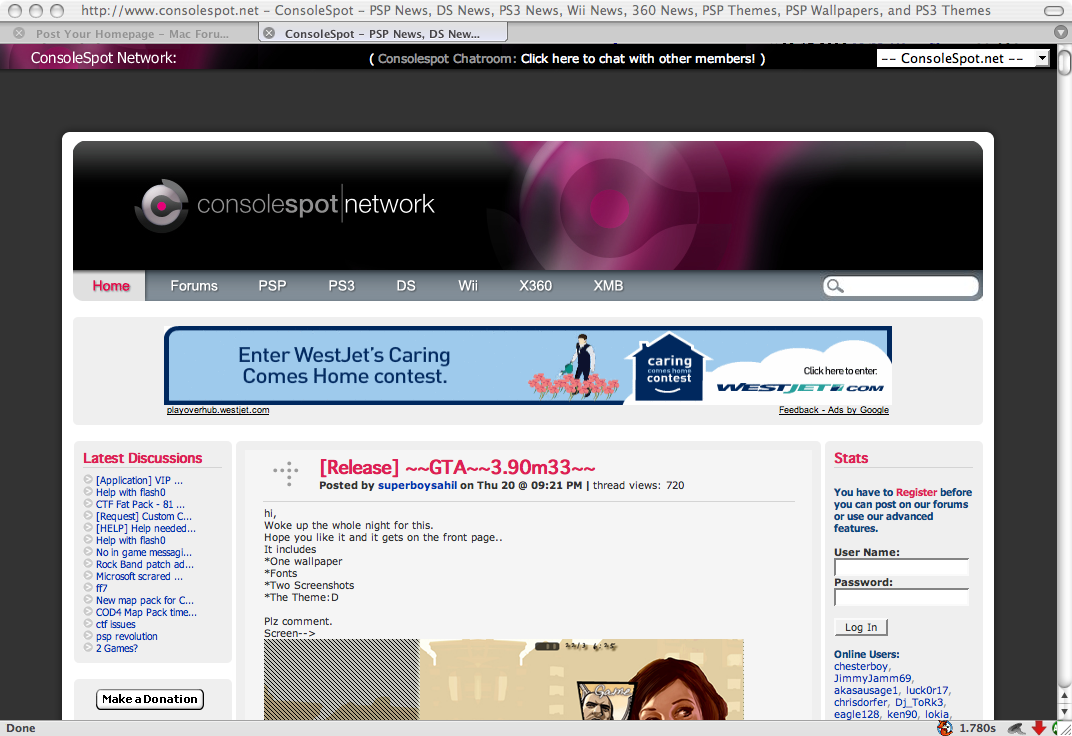The width and height of the screenshot is (1072, 736).
Task: Open the No in game messagi... discussion
Action: [x=144, y=552]
